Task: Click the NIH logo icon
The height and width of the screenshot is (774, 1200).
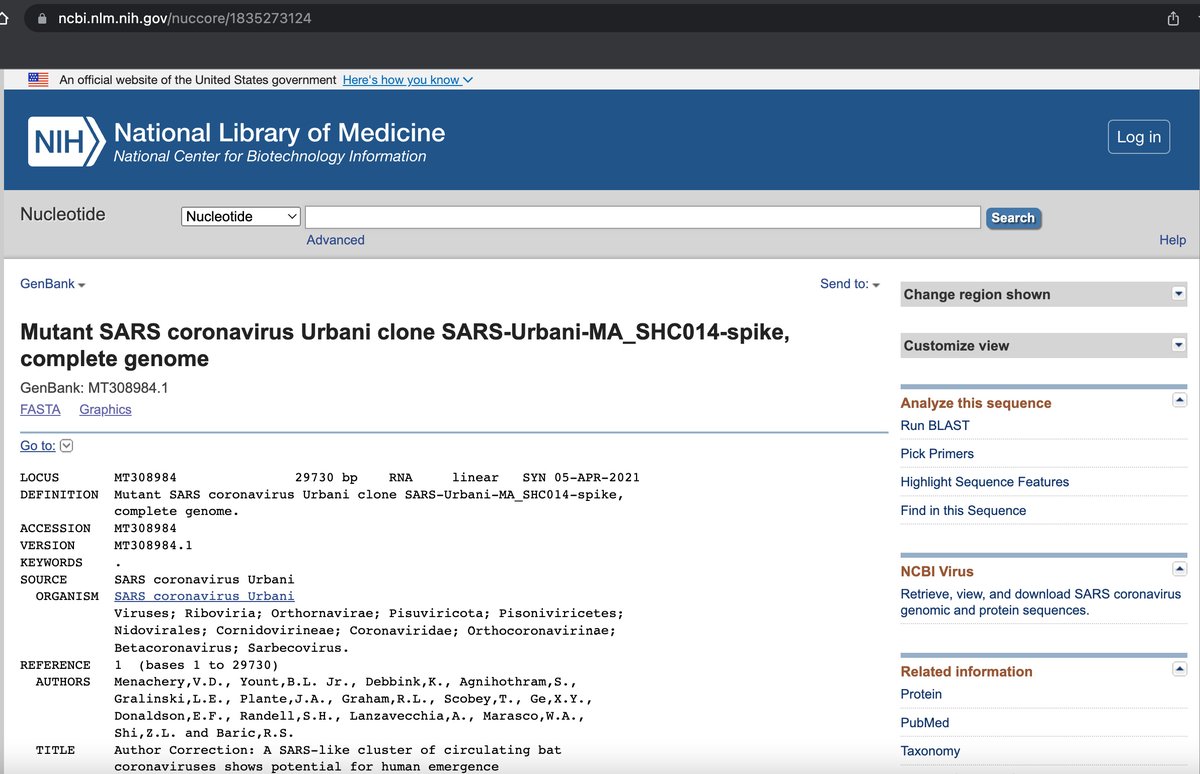Action: coord(66,140)
